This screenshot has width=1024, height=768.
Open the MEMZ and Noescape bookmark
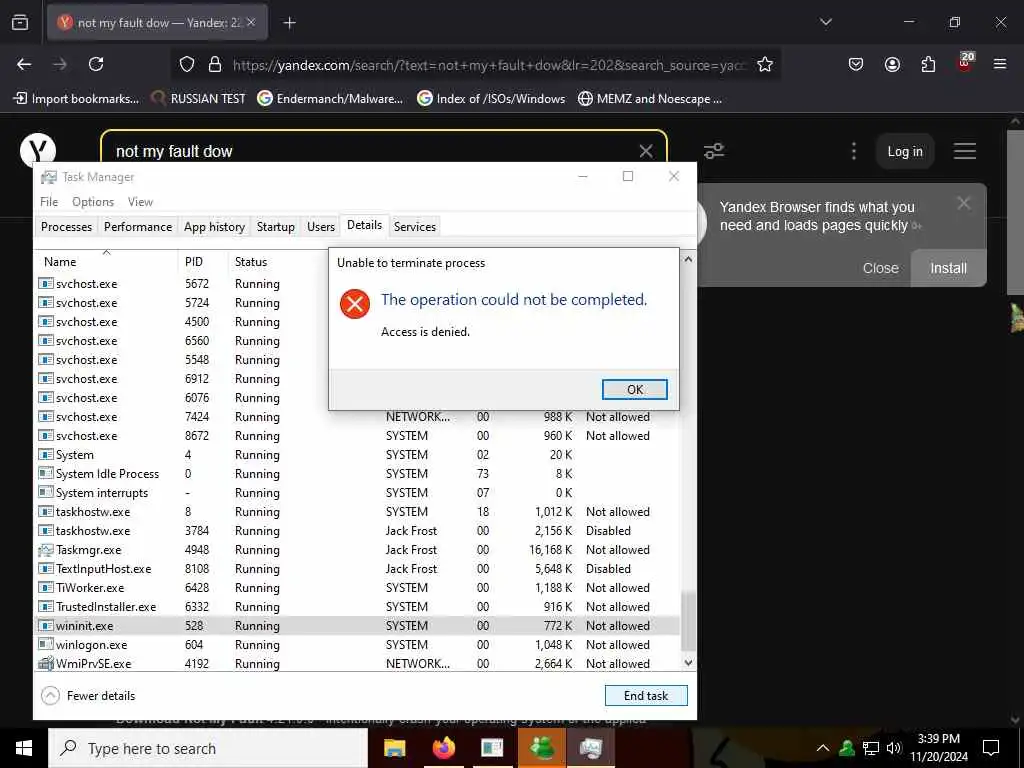(650, 99)
